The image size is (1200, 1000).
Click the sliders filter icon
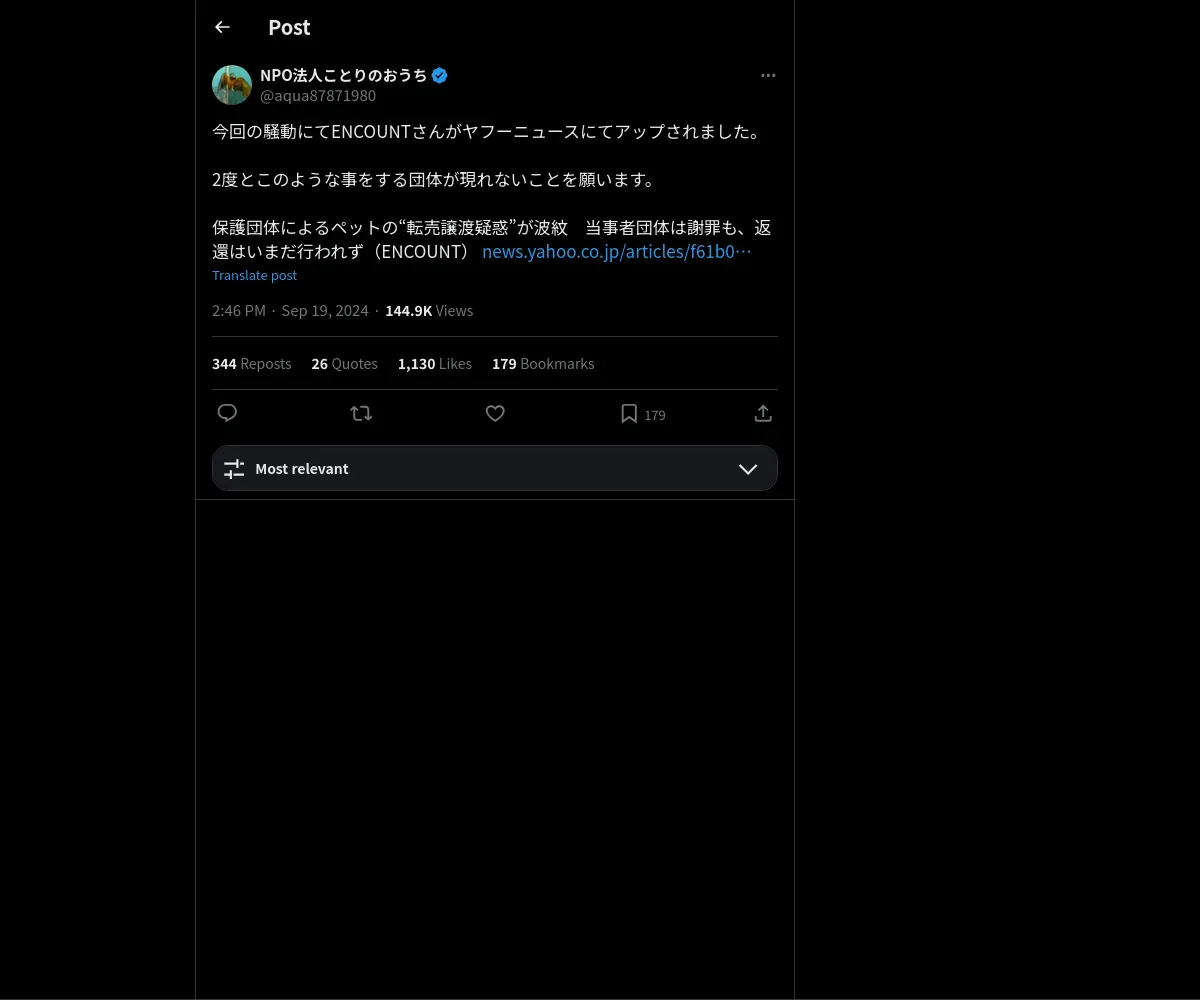tap(234, 468)
